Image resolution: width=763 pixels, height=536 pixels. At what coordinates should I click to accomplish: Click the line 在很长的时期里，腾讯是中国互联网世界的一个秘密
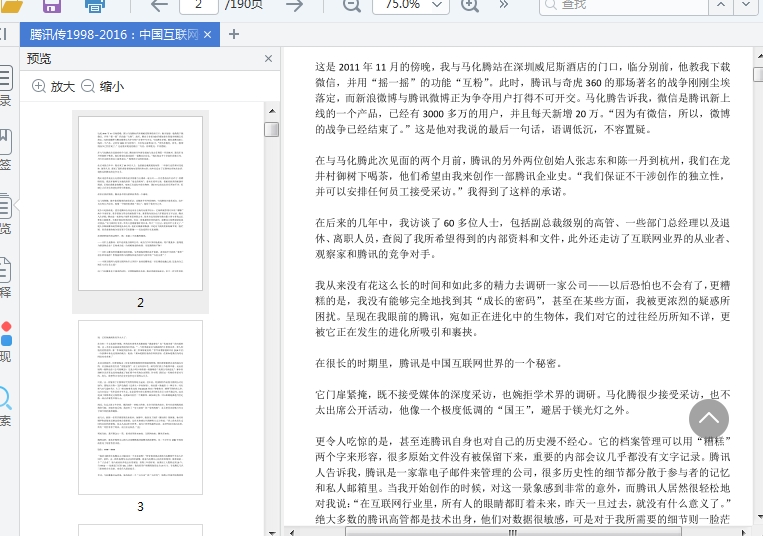tap(438, 363)
